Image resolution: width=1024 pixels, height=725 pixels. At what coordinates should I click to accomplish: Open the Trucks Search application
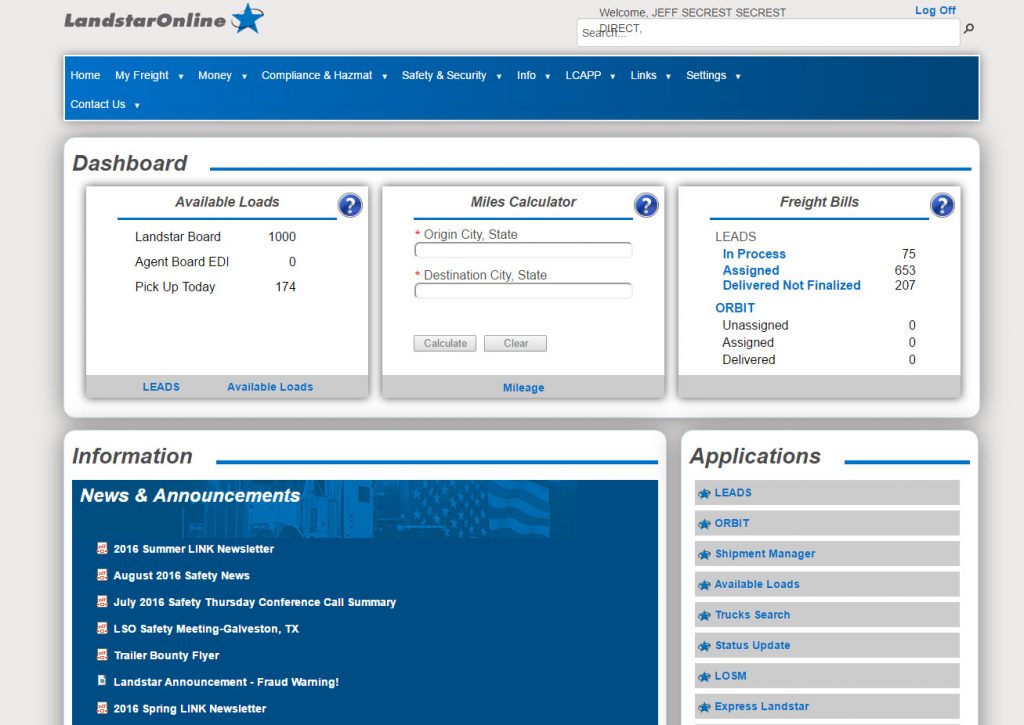tap(750, 614)
